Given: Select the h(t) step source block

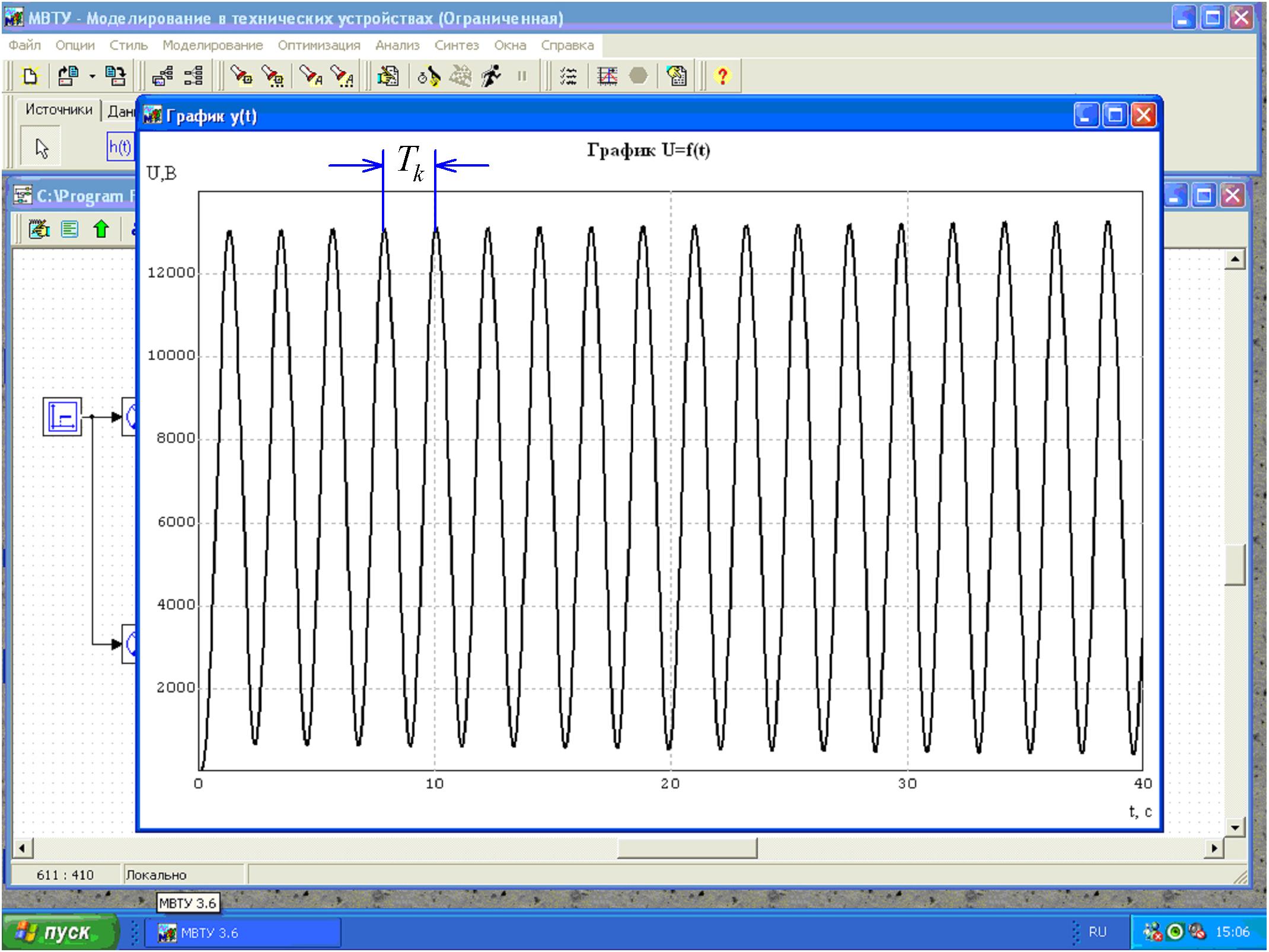Looking at the screenshot, I should [x=120, y=146].
